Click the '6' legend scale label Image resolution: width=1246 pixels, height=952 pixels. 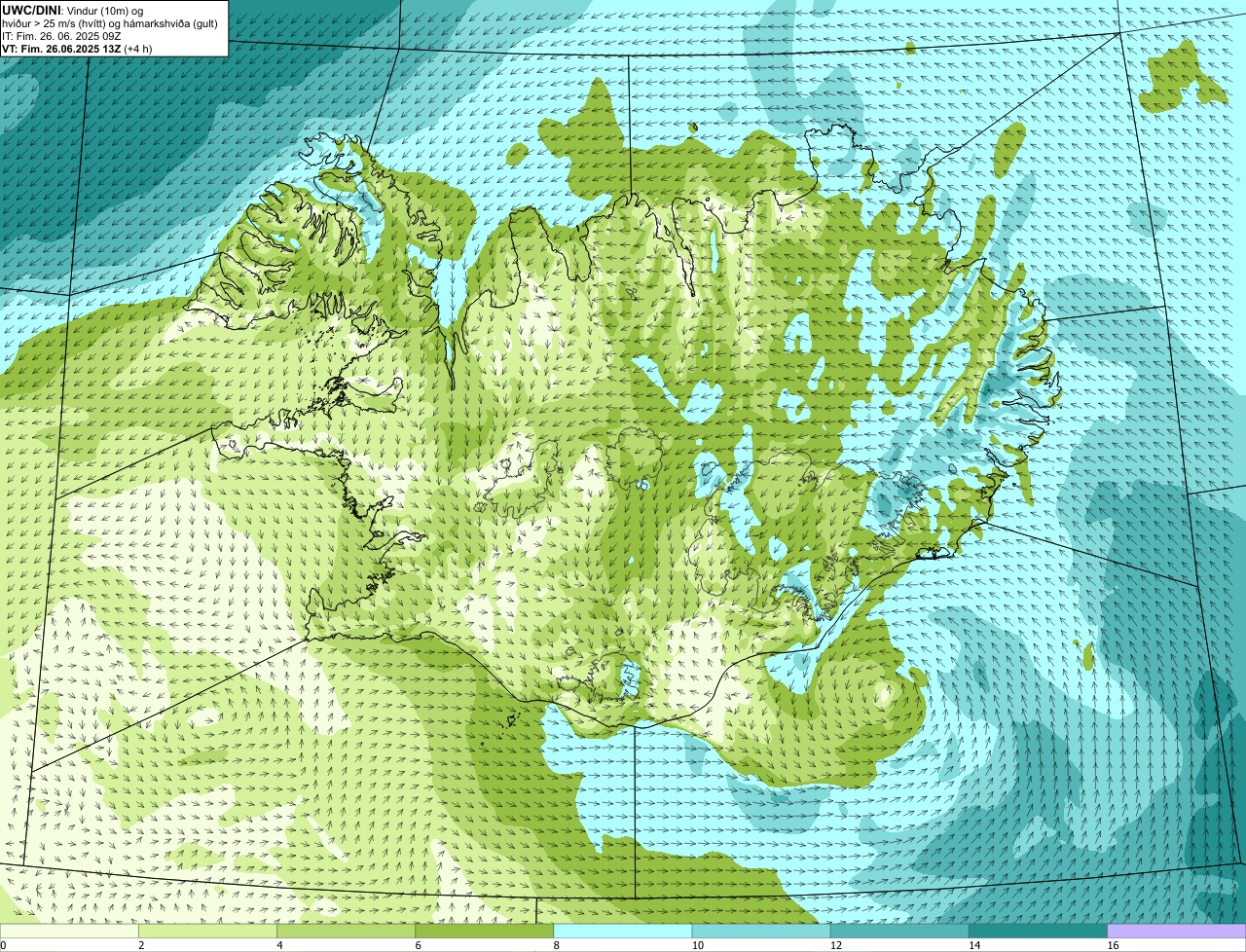click(419, 945)
